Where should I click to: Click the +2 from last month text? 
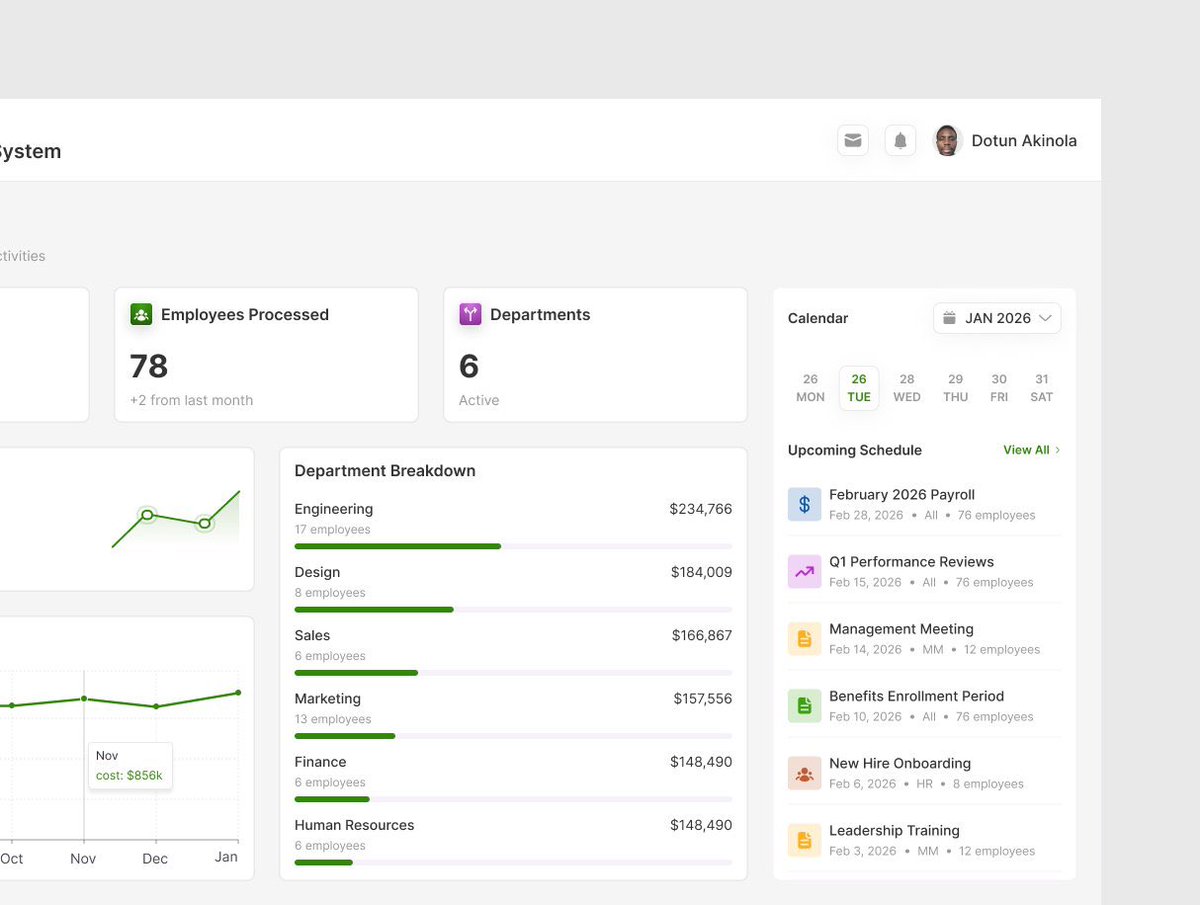(191, 400)
